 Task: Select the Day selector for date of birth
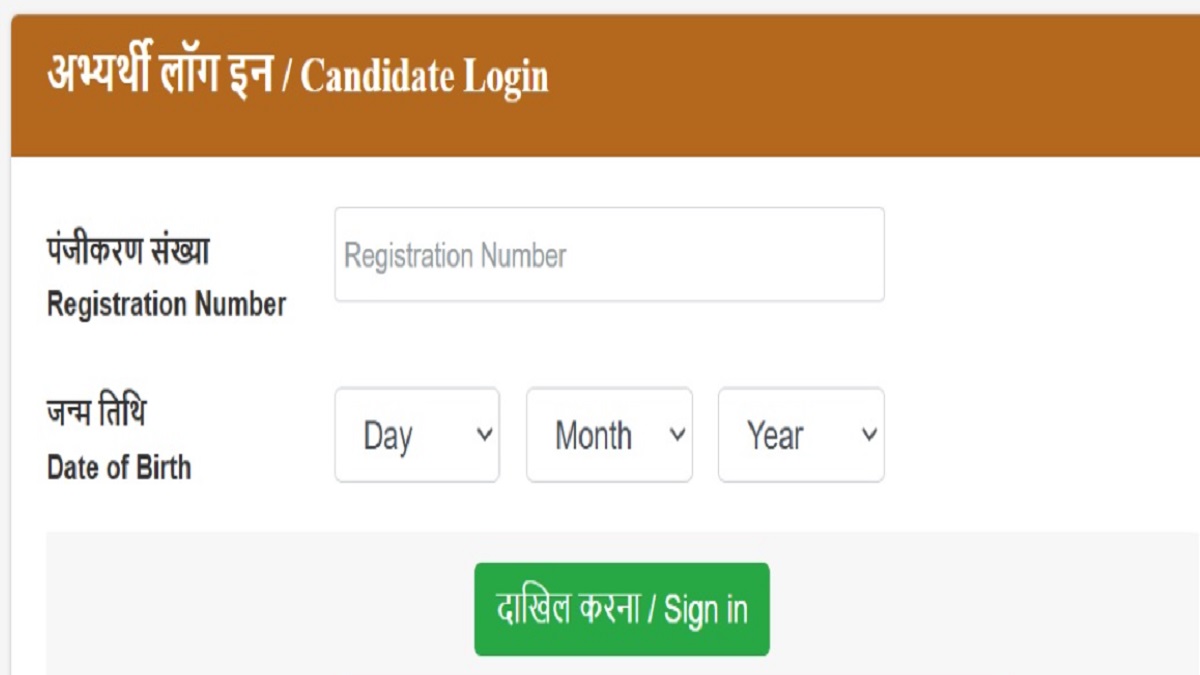coord(416,434)
